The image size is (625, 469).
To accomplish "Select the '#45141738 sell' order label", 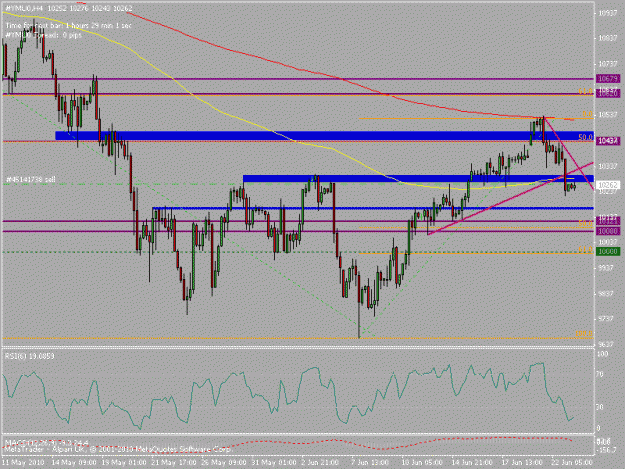I will (31, 180).
